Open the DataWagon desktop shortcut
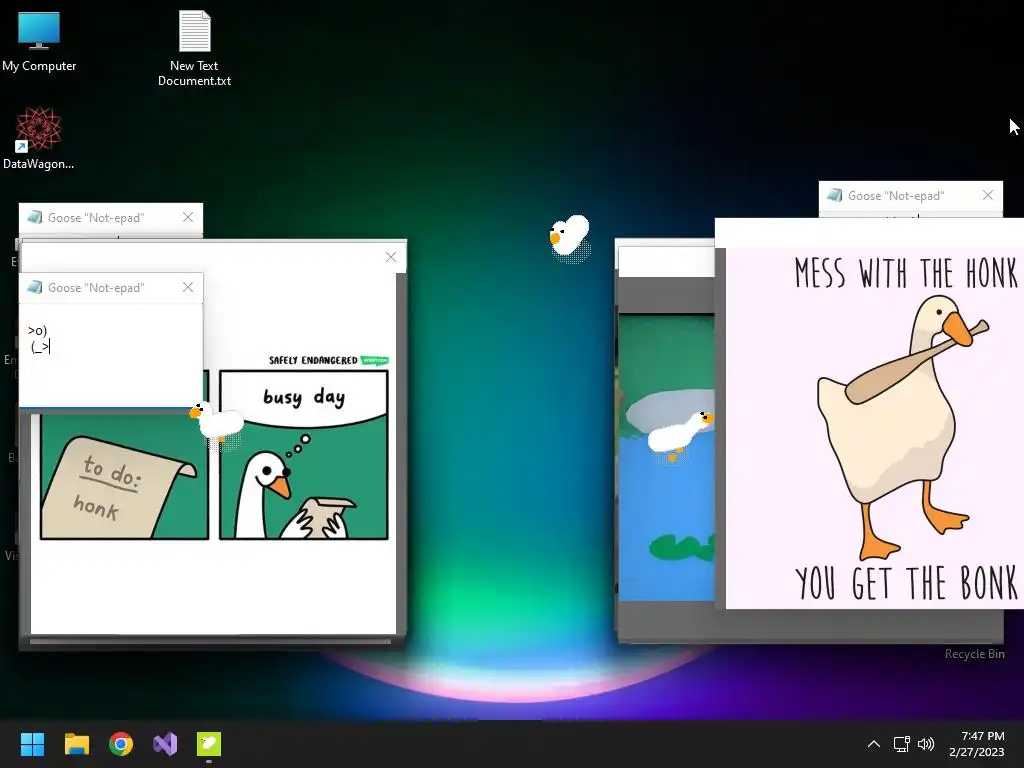 pos(39,138)
